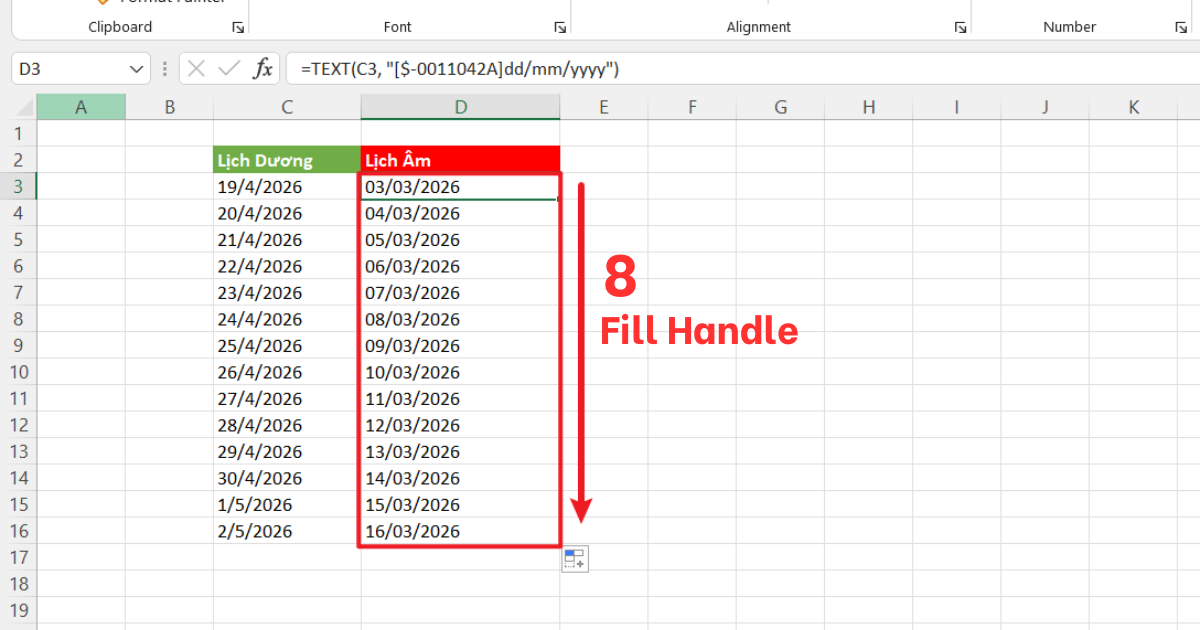Select cell containing 25/4/2026

(x=287, y=345)
